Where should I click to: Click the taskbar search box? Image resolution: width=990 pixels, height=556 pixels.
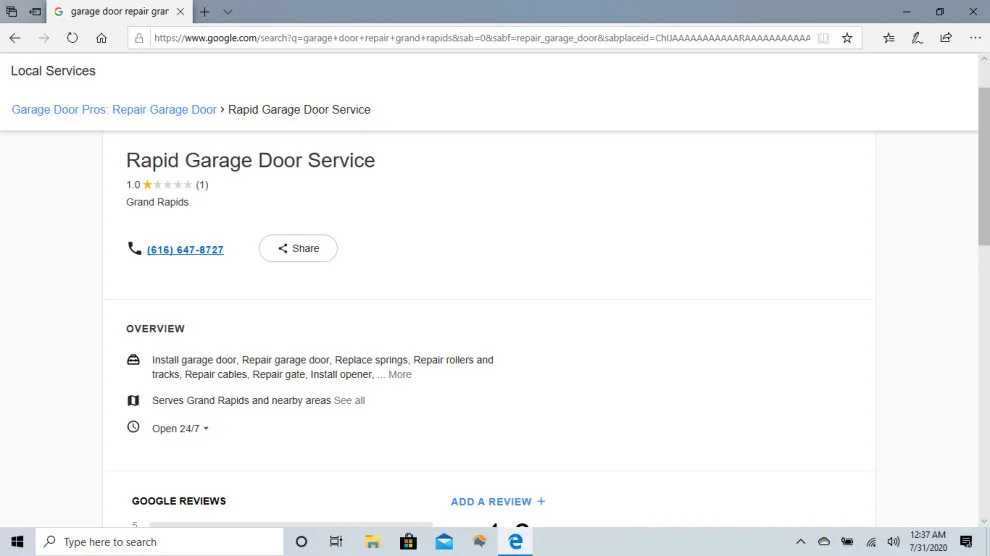(159, 541)
